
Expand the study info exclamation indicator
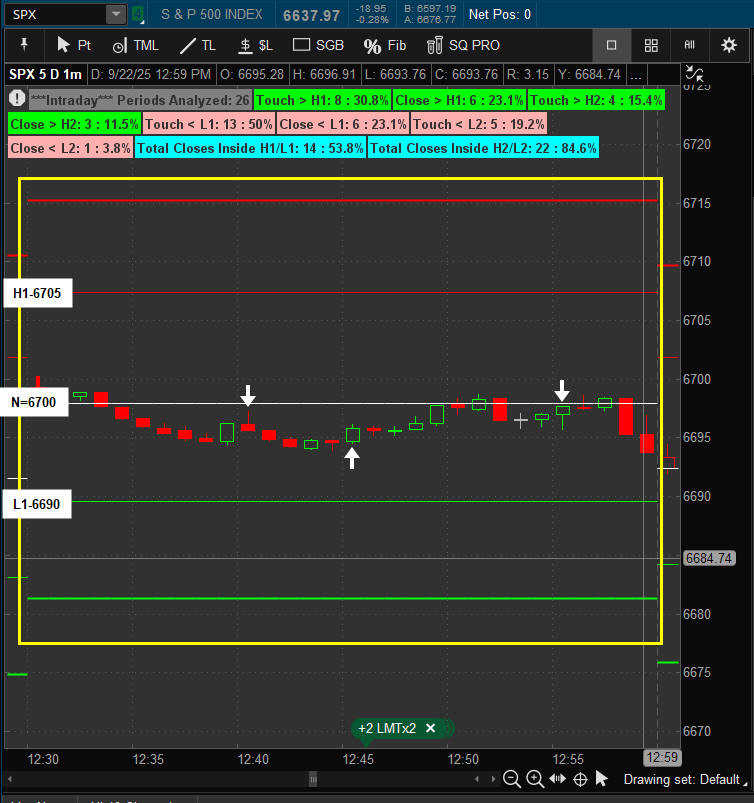[x=17, y=99]
